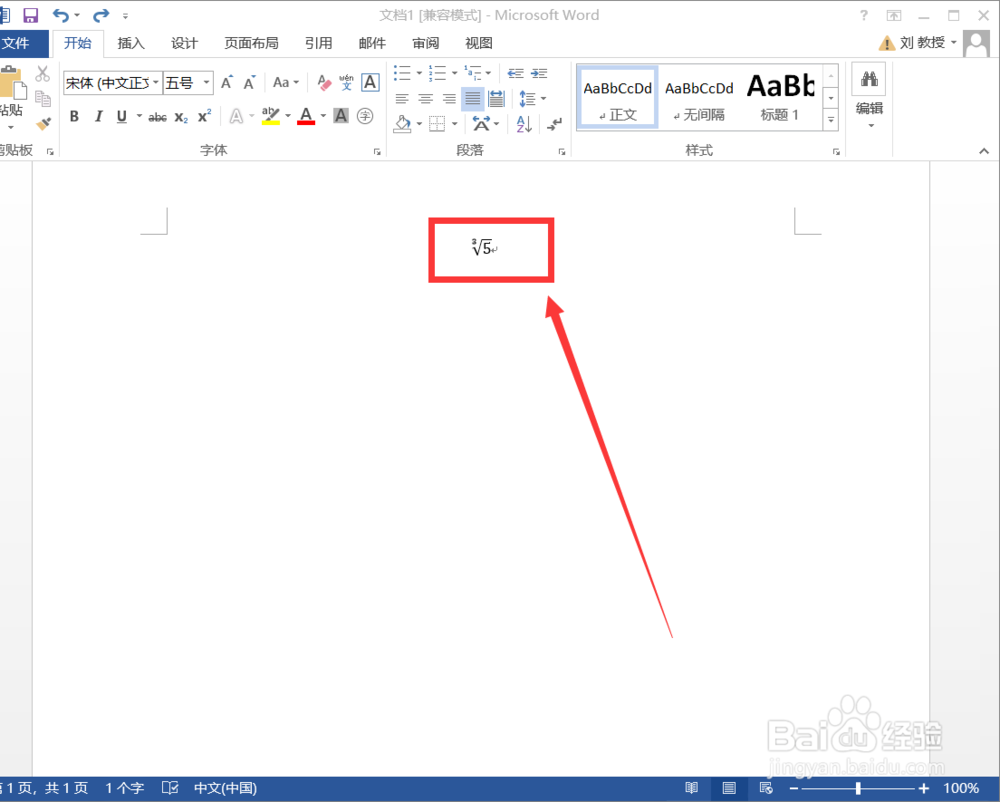
Task: Apply character border icon
Action: pyautogui.click(x=370, y=82)
